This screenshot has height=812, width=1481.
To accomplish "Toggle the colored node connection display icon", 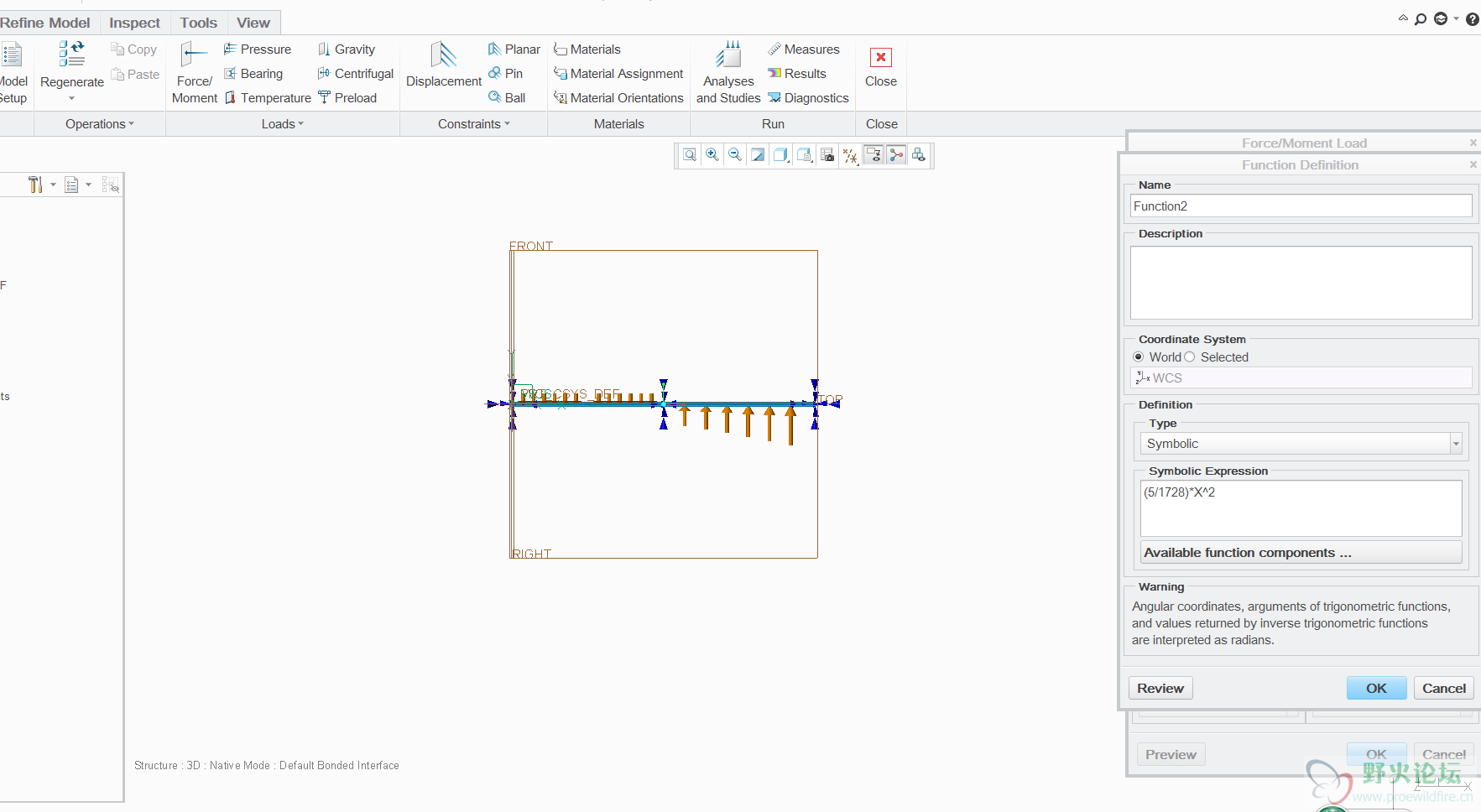I will coord(896,155).
